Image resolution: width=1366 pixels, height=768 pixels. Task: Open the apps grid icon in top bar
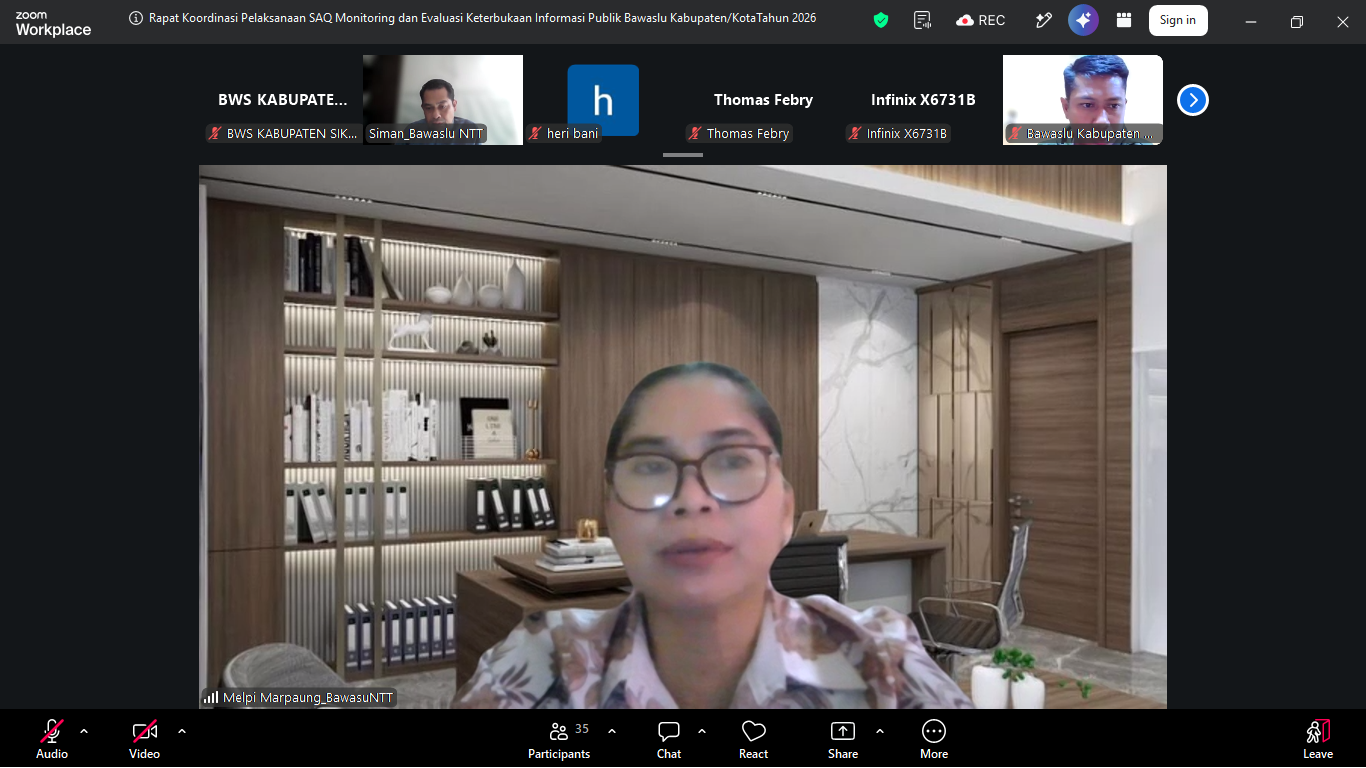coord(1124,20)
